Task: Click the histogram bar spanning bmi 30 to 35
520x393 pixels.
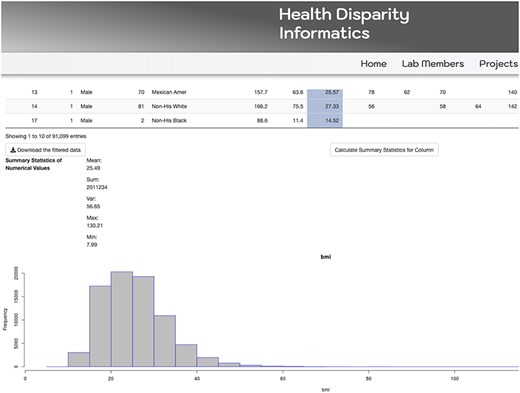Action: click(x=165, y=341)
